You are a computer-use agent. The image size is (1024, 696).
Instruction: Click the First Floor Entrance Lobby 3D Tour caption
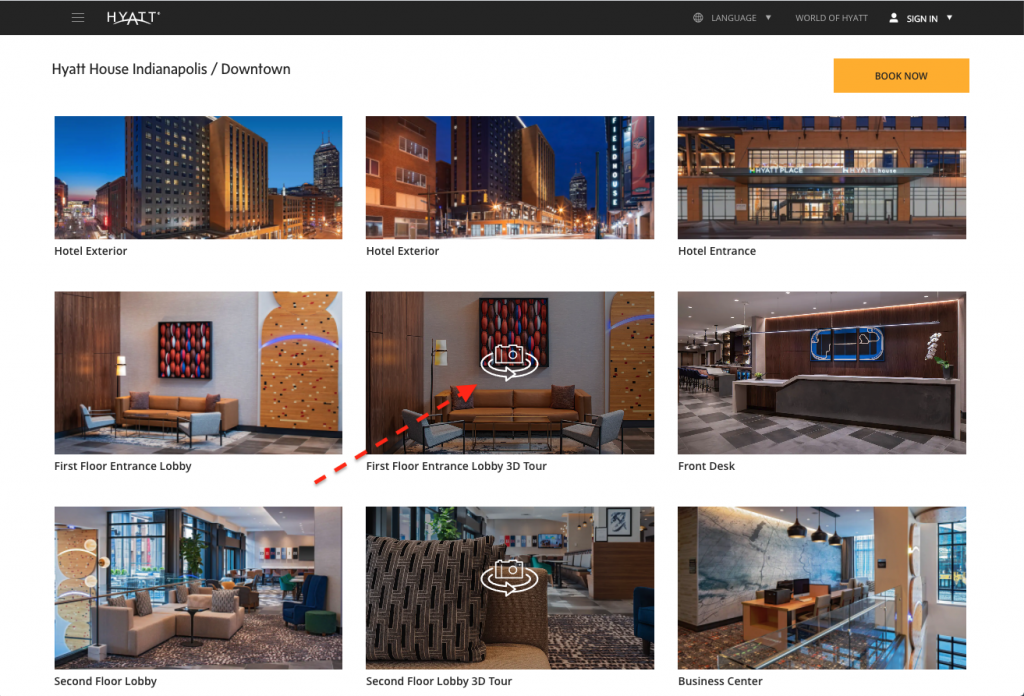456,466
